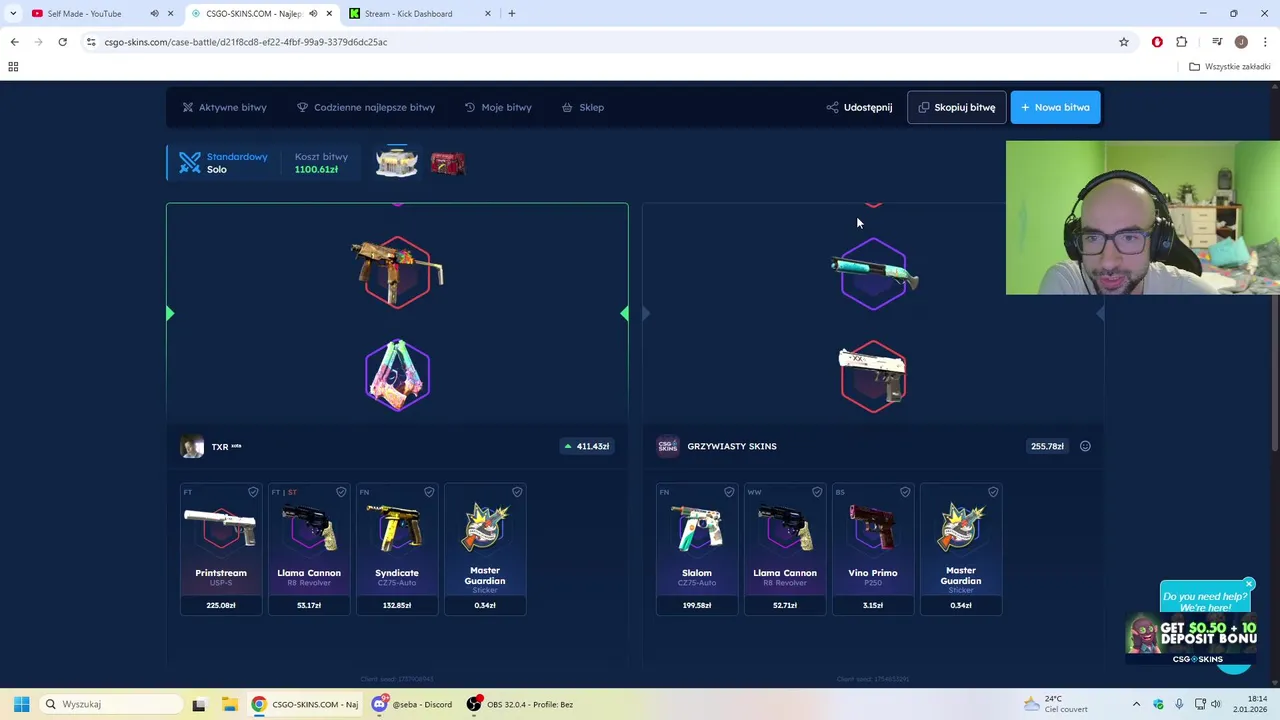Mute the Self Made YouTube tab
The image size is (1280, 720).
coord(154,14)
